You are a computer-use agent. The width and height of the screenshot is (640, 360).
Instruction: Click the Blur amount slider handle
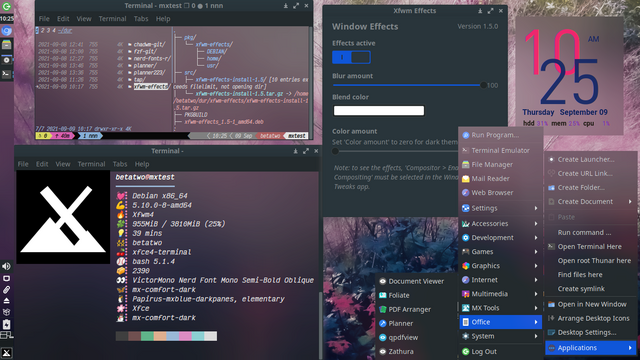483,85
